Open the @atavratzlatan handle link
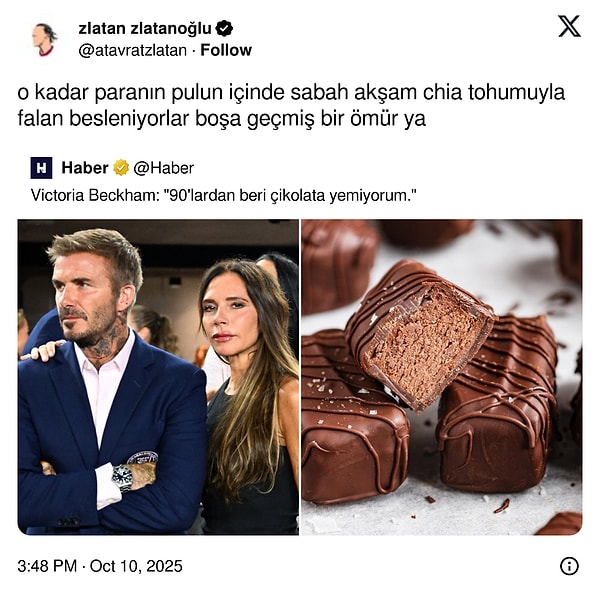 pos(132,50)
